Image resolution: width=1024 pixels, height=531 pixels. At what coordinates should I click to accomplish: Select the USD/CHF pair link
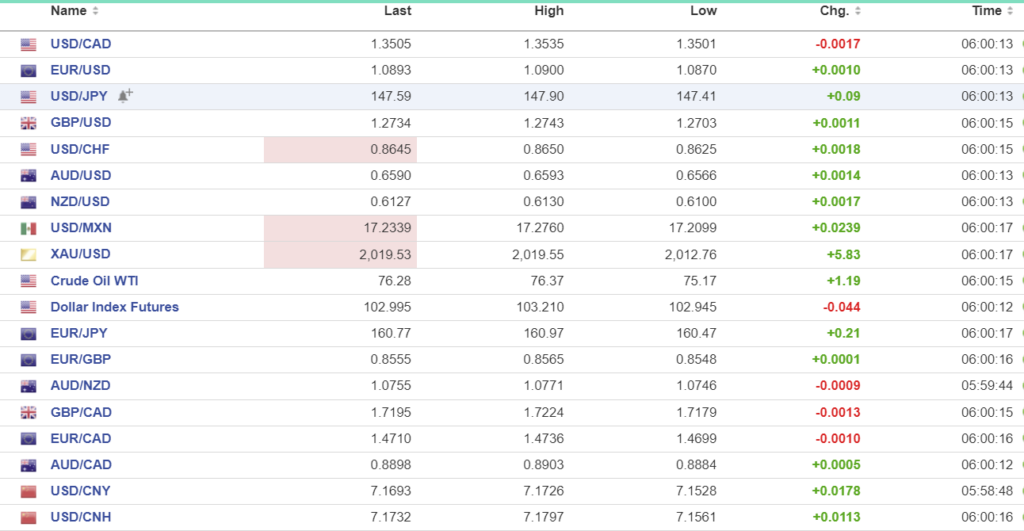click(80, 149)
